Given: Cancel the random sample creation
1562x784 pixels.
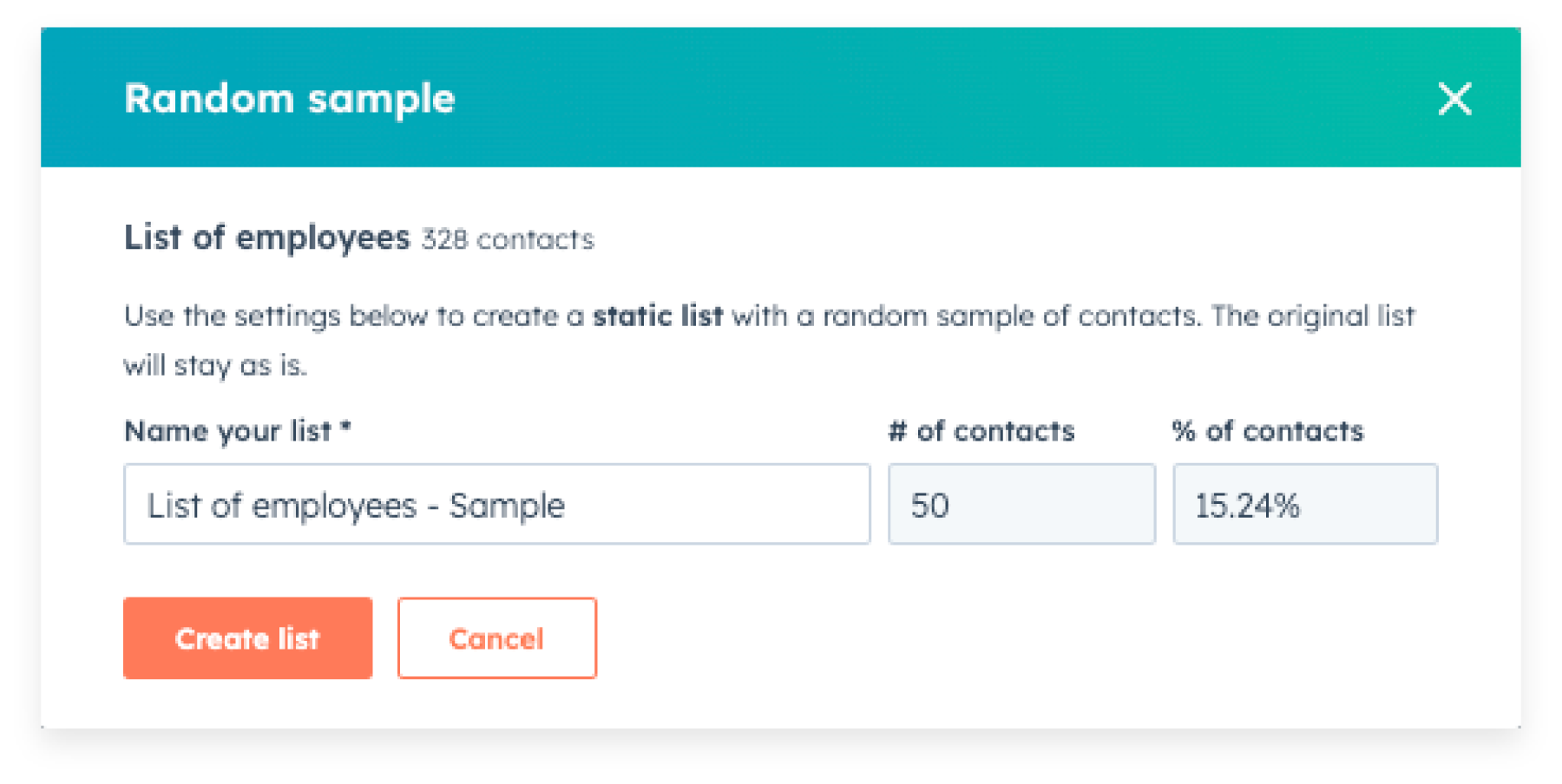Looking at the screenshot, I should tap(496, 638).
